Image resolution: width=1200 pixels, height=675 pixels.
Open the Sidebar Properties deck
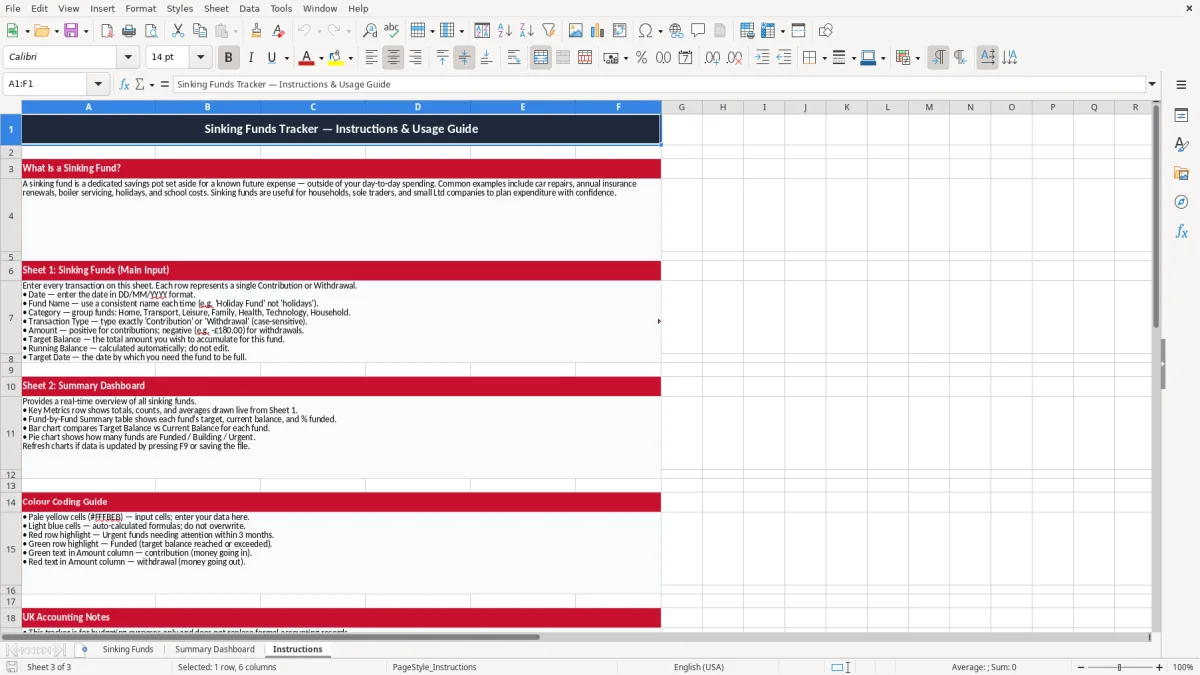pyautogui.click(x=1181, y=116)
